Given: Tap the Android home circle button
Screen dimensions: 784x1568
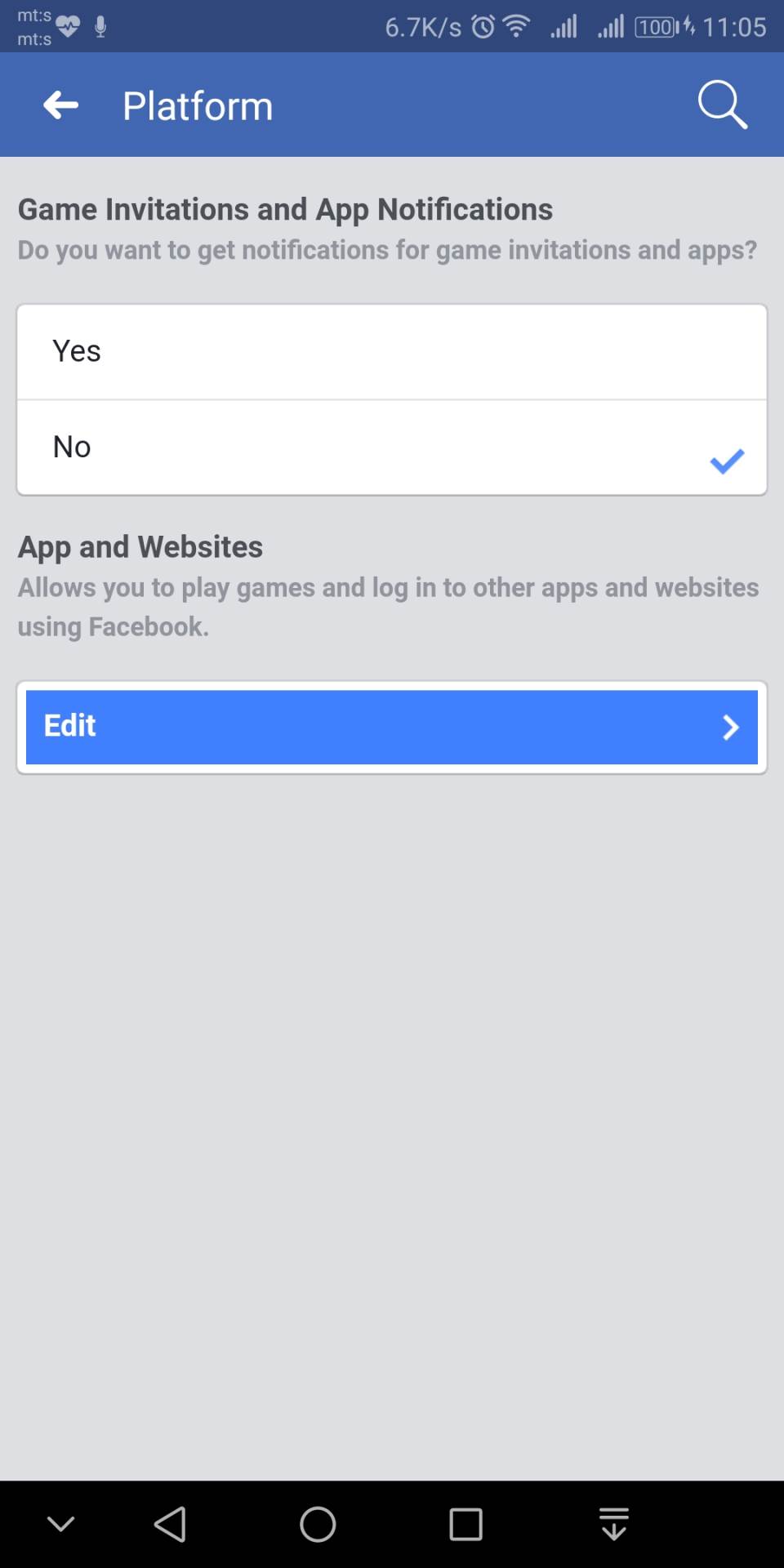Looking at the screenshot, I should point(318,1524).
